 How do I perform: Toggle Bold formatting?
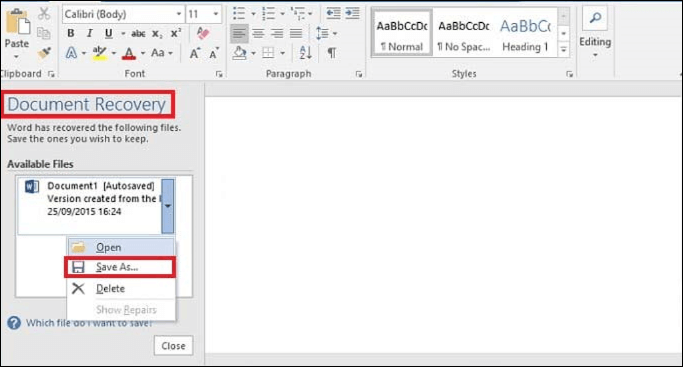[71, 34]
